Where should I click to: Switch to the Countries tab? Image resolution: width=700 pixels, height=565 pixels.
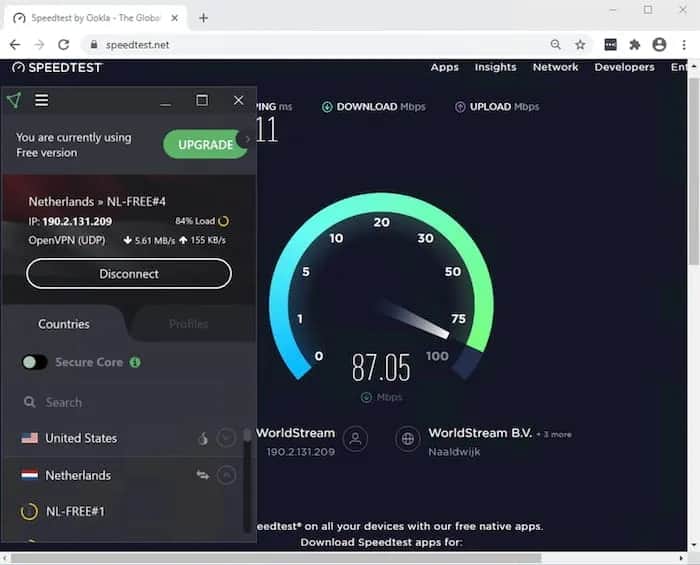click(x=63, y=324)
